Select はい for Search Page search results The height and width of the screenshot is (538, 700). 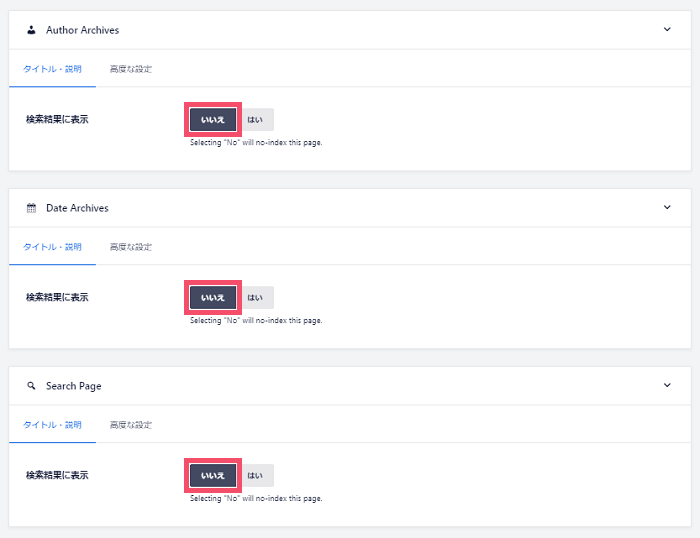click(255, 475)
